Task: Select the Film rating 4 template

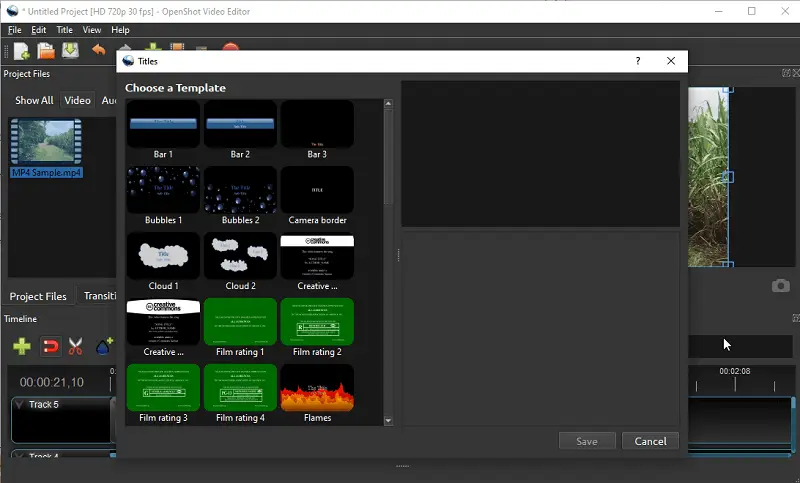Action: click(x=240, y=393)
